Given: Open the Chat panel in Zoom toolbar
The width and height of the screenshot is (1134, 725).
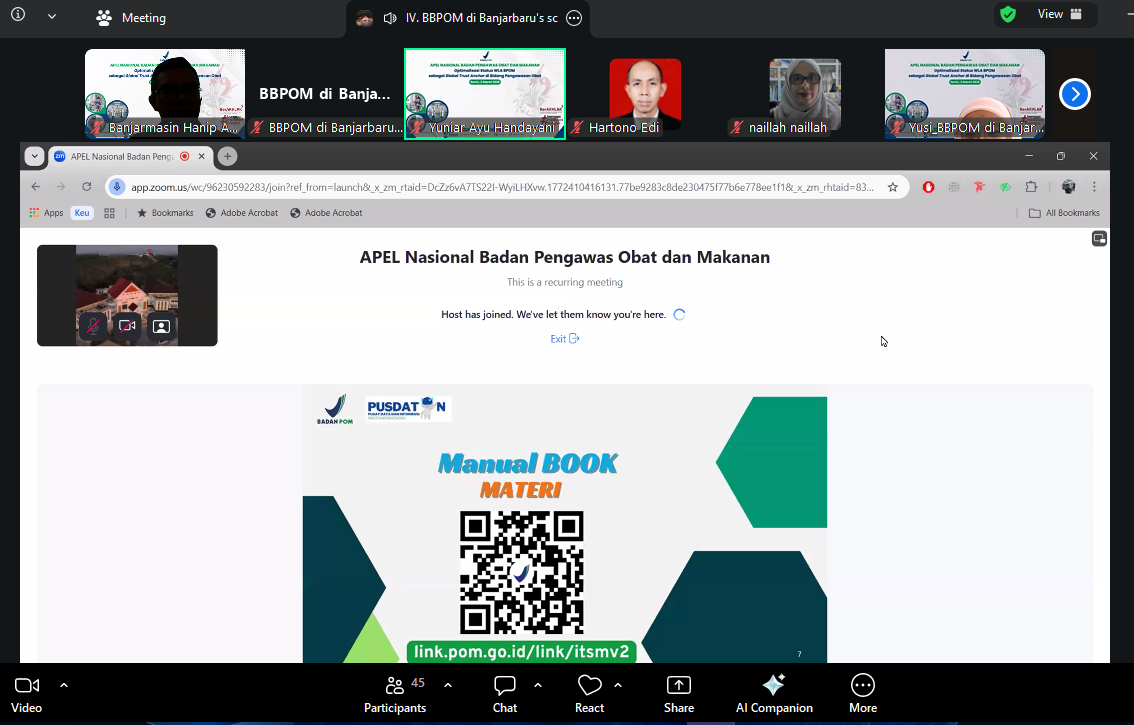Looking at the screenshot, I should [505, 686].
